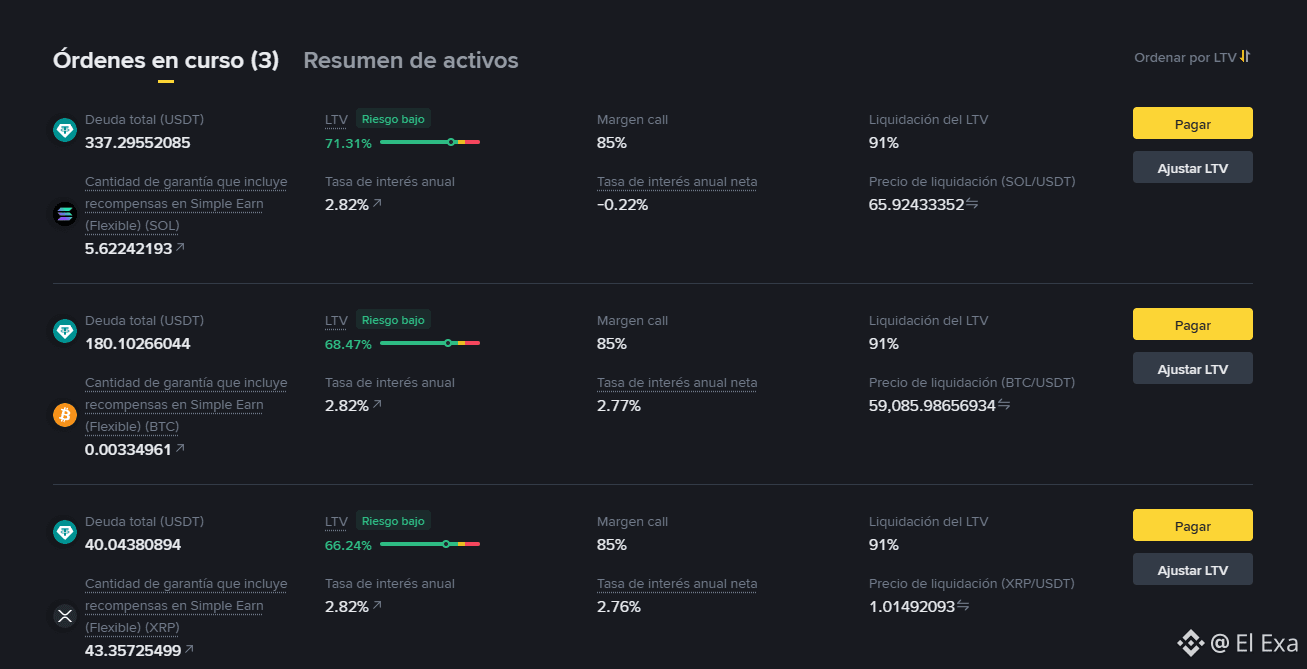The height and width of the screenshot is (669, 1307).
Task: Swap liquidation price pair icon for BTC/USDT
Action: tap(1004, 405)
